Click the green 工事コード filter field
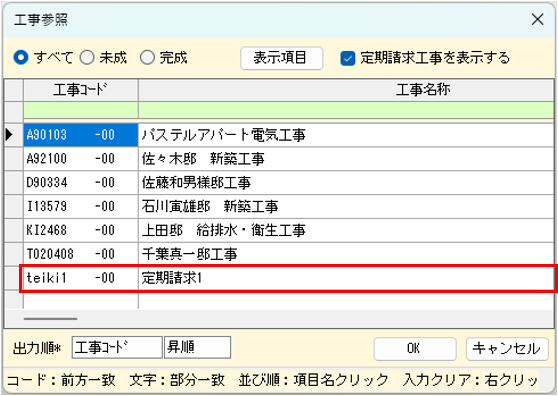This screenshot has height=396, width=558. click(x=81, y=111)
